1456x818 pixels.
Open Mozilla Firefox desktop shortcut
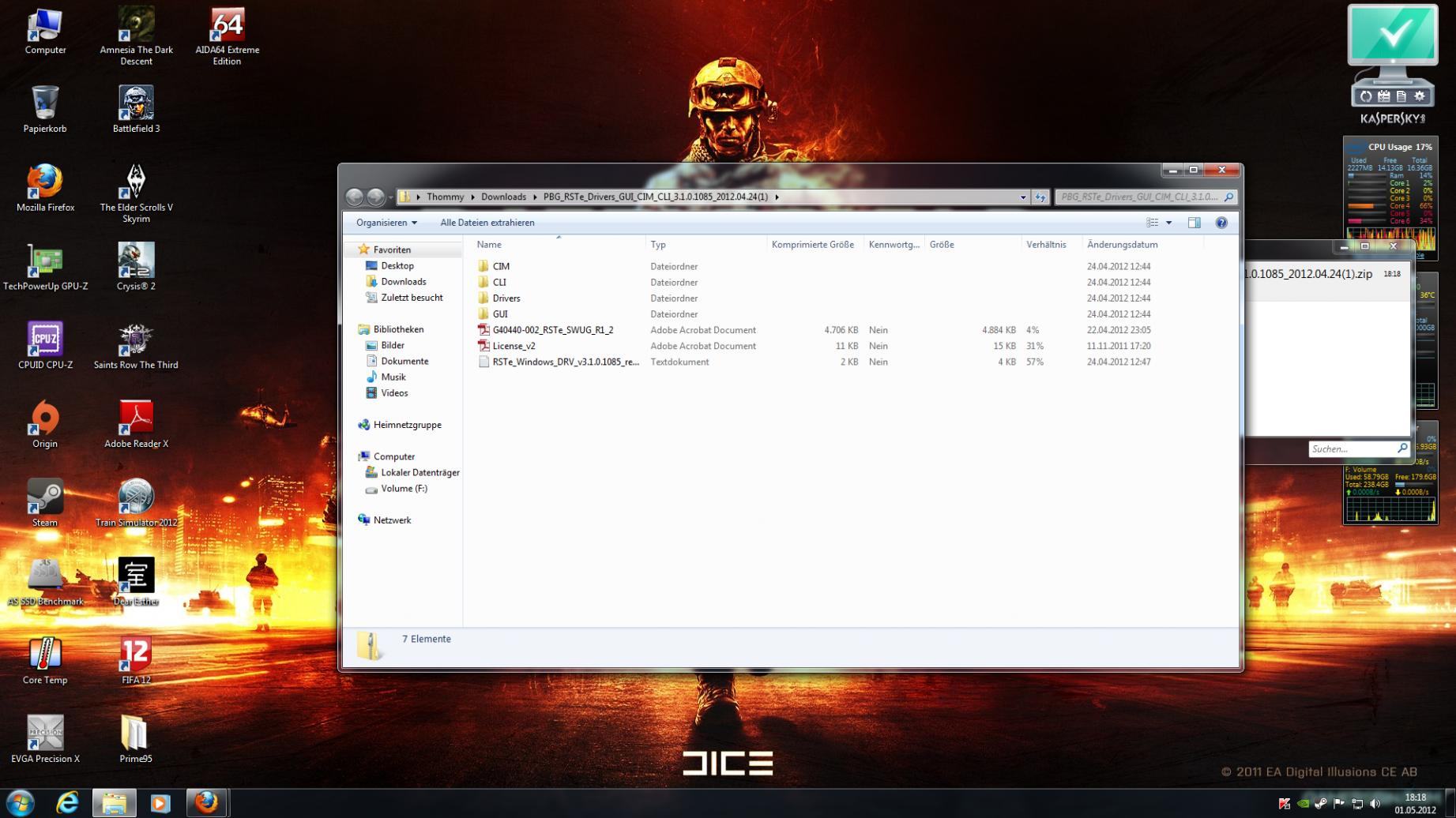(45, 188)
